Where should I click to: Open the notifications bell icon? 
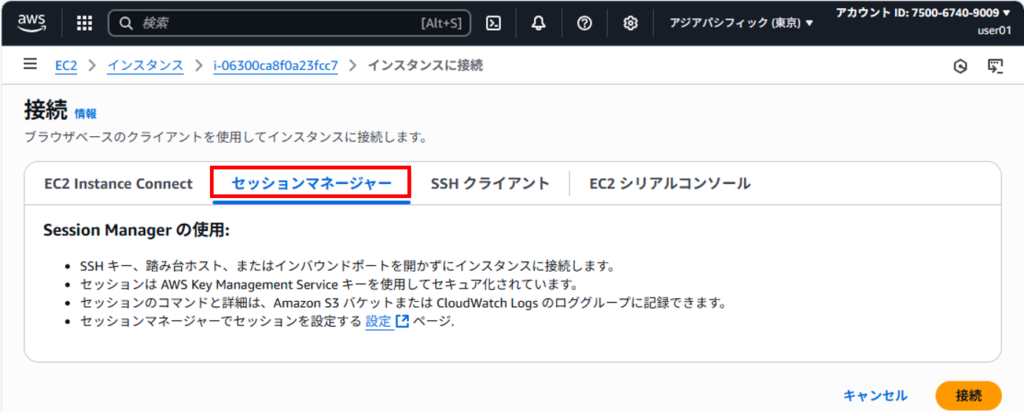pos(539,24)
